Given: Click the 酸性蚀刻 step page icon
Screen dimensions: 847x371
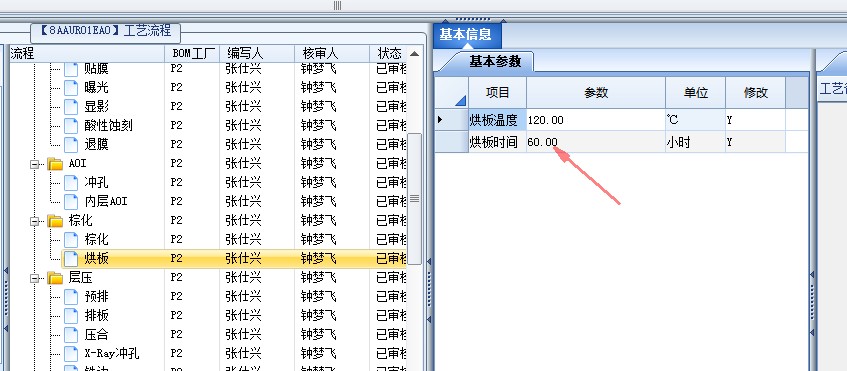Looking at the screenshot, I should point(71,125).
